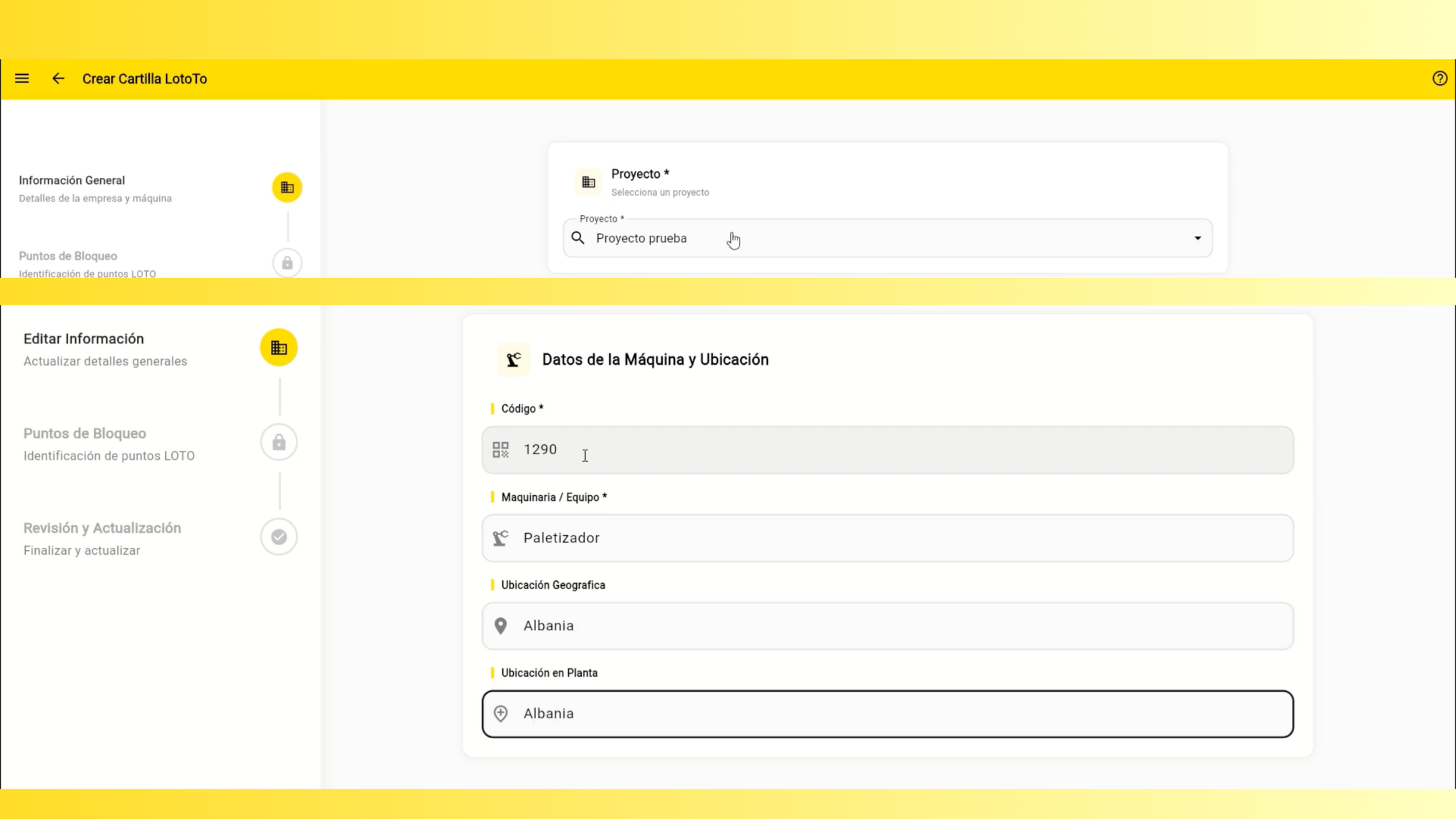Click the Maquinaria / Equipo * label
The height and width of the screenshot is (819, 1456).
[554, 497]
